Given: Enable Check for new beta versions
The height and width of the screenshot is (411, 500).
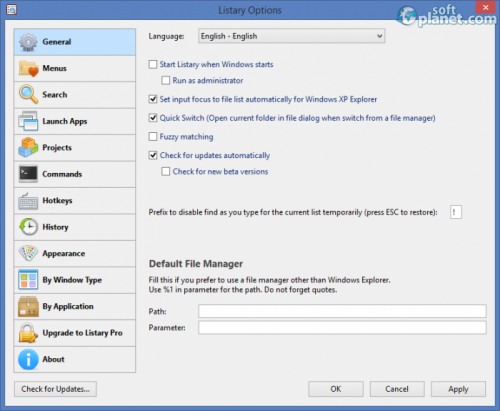Looking at the screenshot, I should click(166, 171).
